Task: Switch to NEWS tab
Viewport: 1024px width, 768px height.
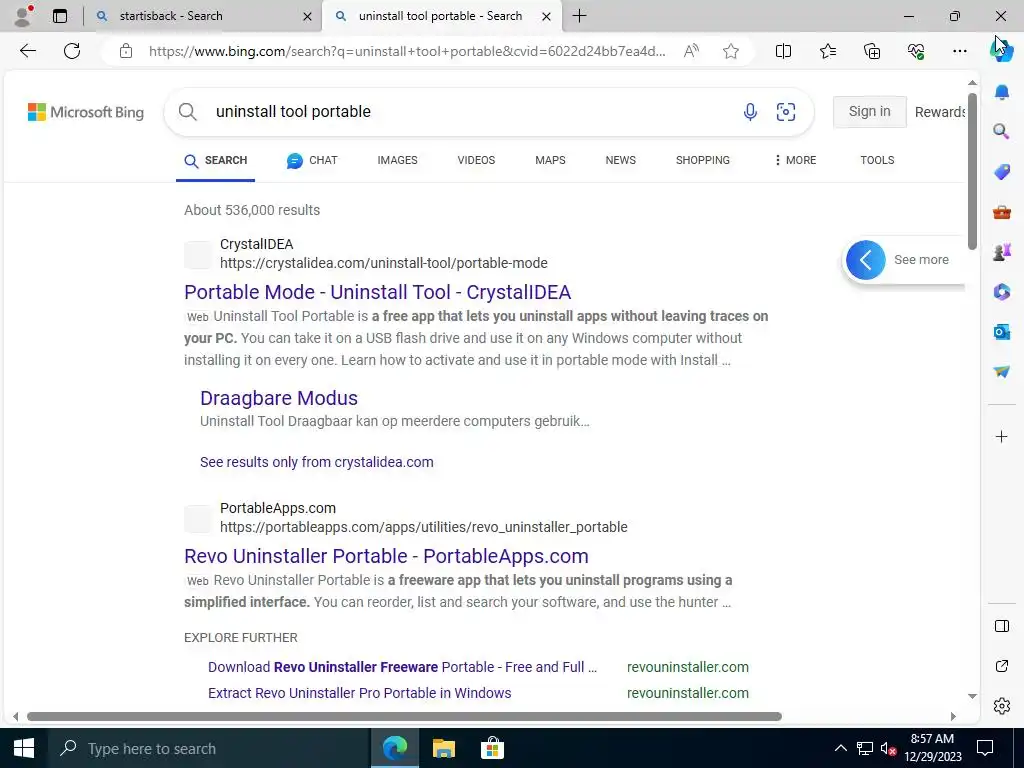Action: click(620, 161)
